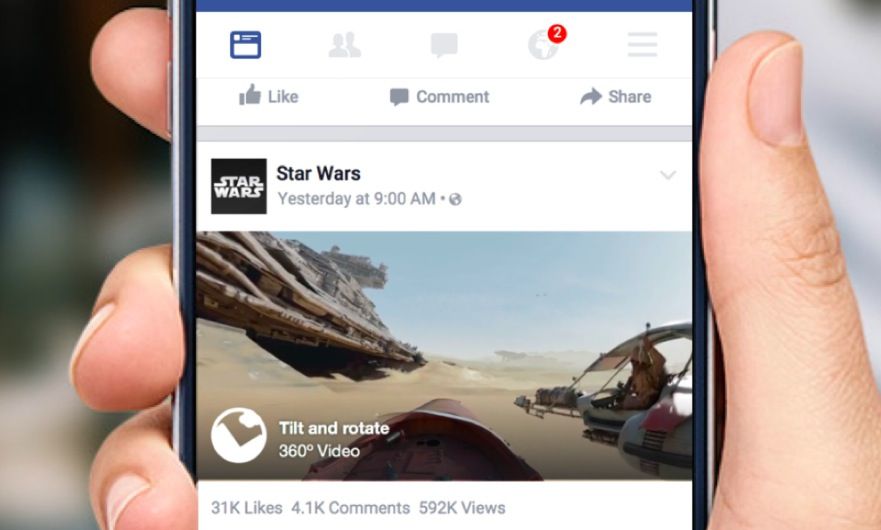Open the Friend Requests icon

click(344, 46)
